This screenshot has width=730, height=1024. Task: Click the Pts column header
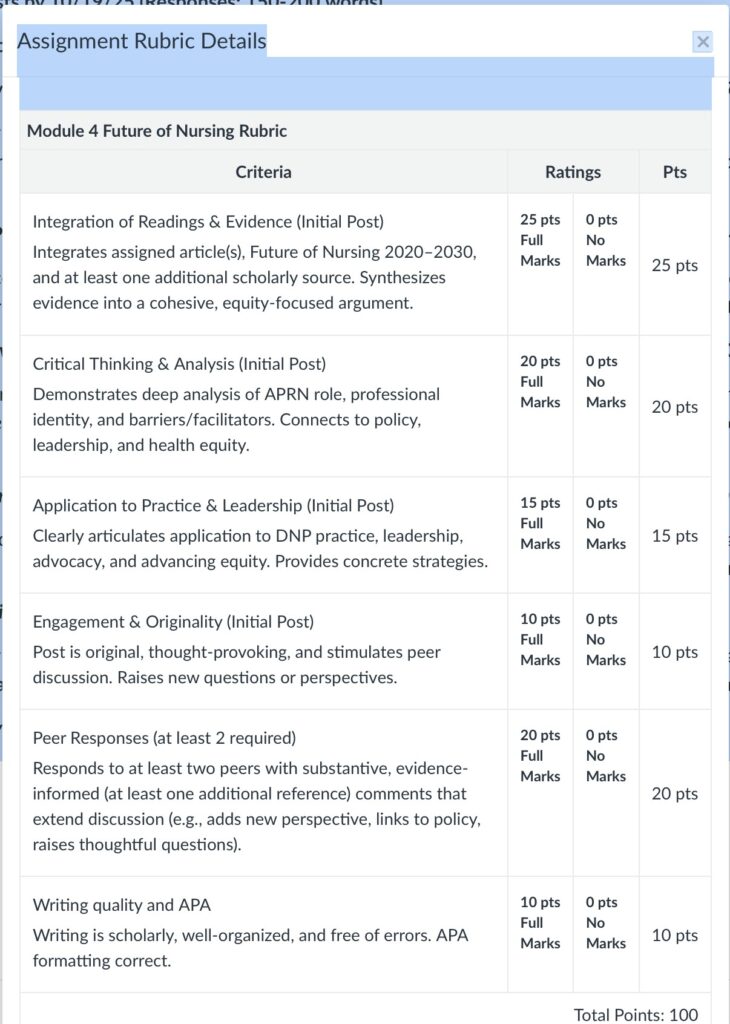675,172
